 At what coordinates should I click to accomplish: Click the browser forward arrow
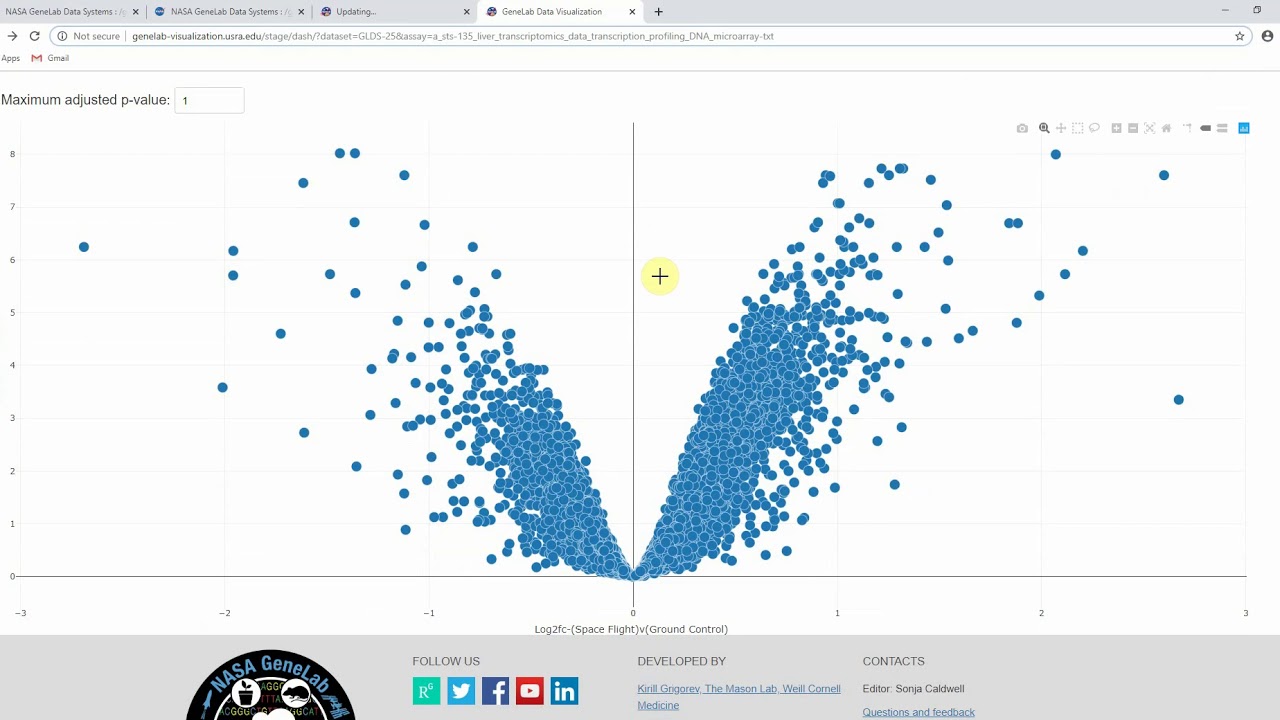[12, 36]
